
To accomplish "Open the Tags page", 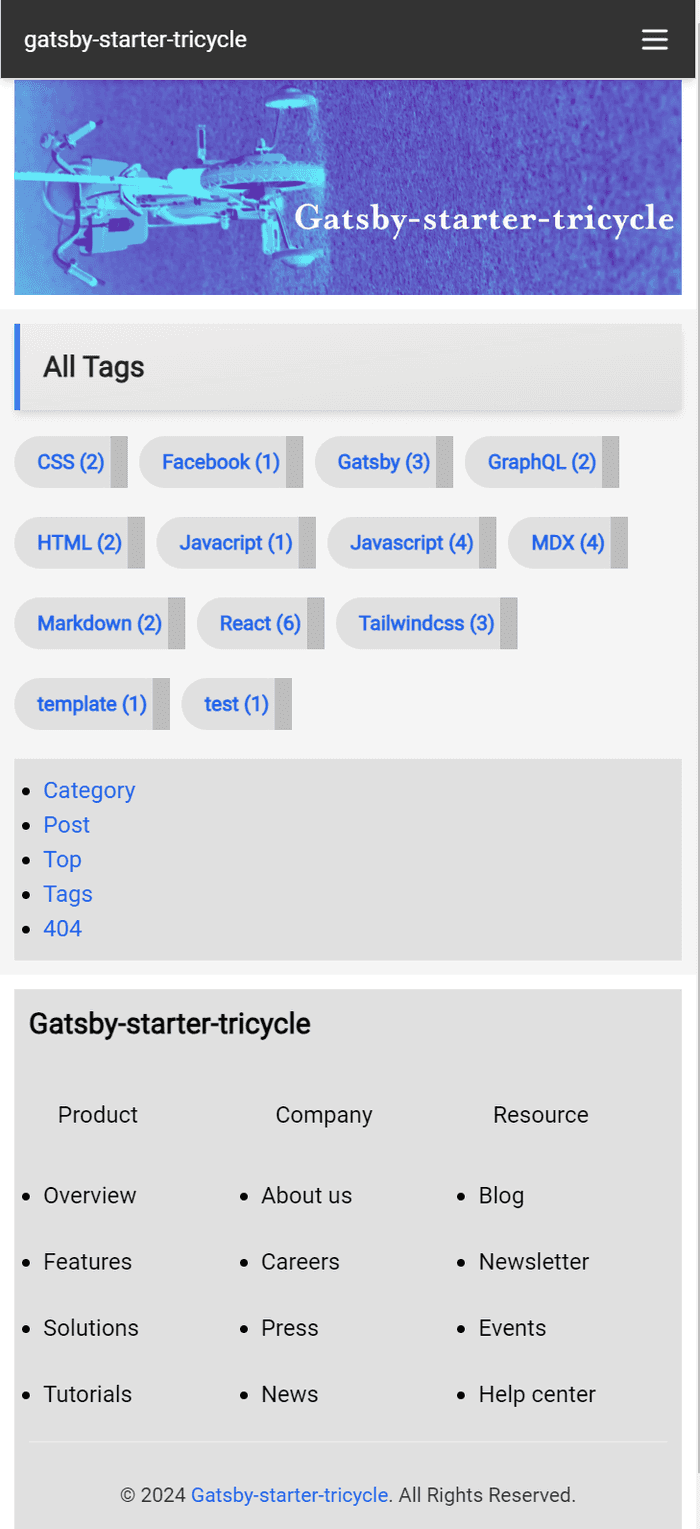I will [x=67, y=894].
